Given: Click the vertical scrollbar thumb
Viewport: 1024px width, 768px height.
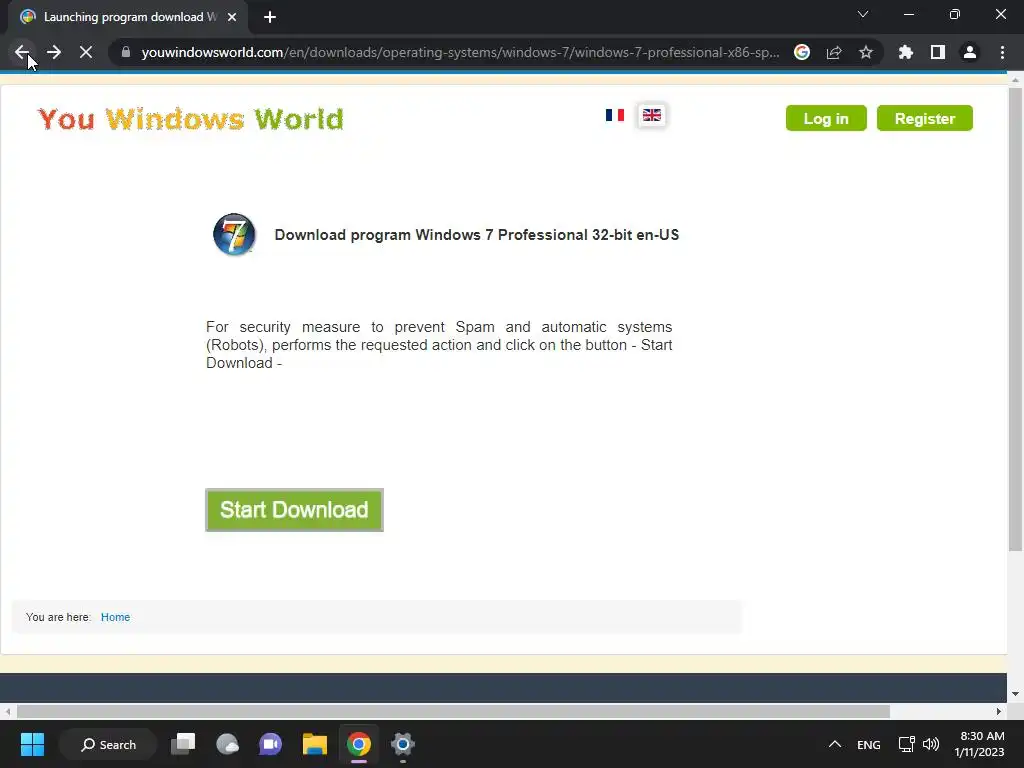Looking at the screenshot, I should 1015,319.
